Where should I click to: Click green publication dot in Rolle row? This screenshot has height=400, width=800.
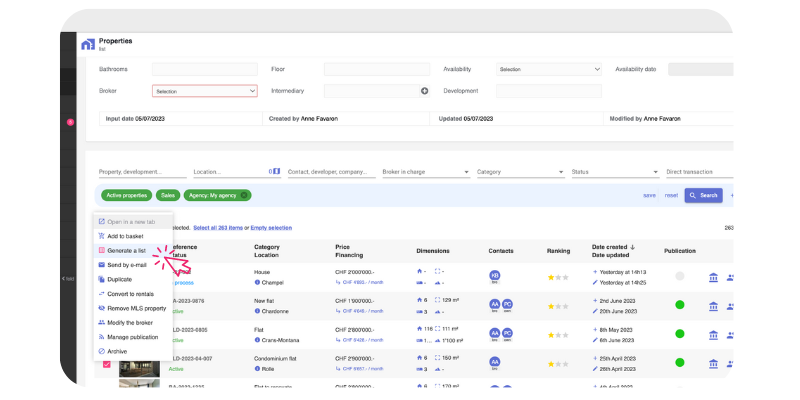pyautogui.click(x=680, y=362)
